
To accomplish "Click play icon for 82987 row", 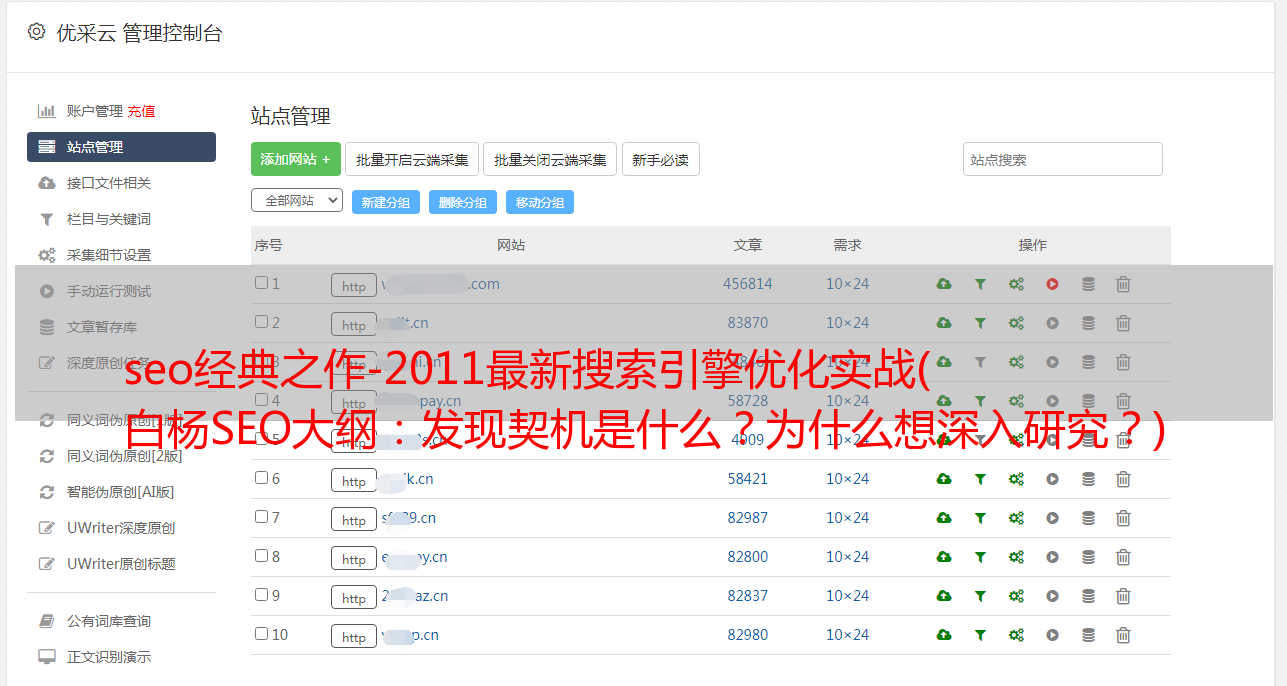I will tap(1052, 518).
